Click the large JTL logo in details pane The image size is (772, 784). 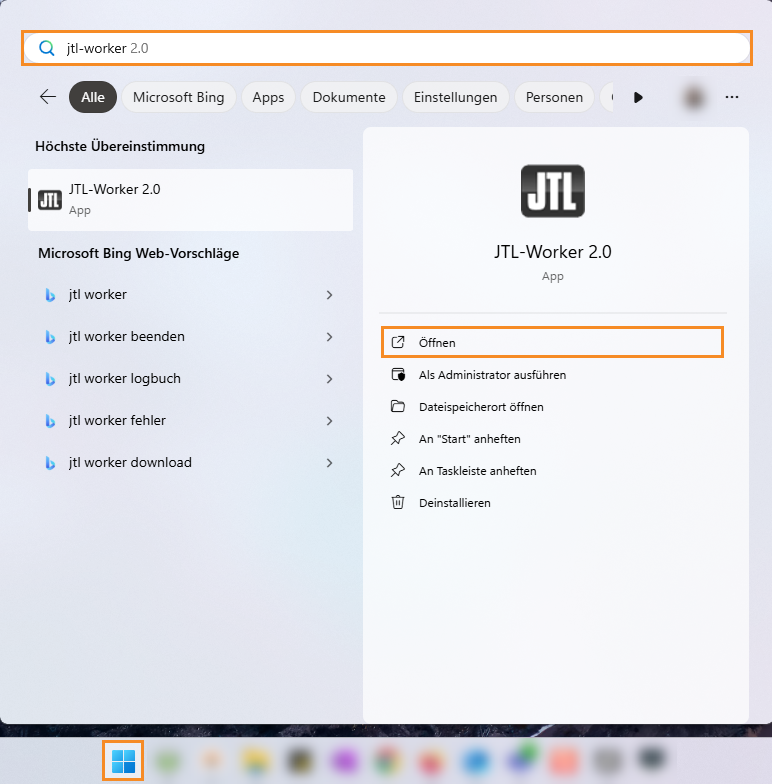tap(552, 192)
